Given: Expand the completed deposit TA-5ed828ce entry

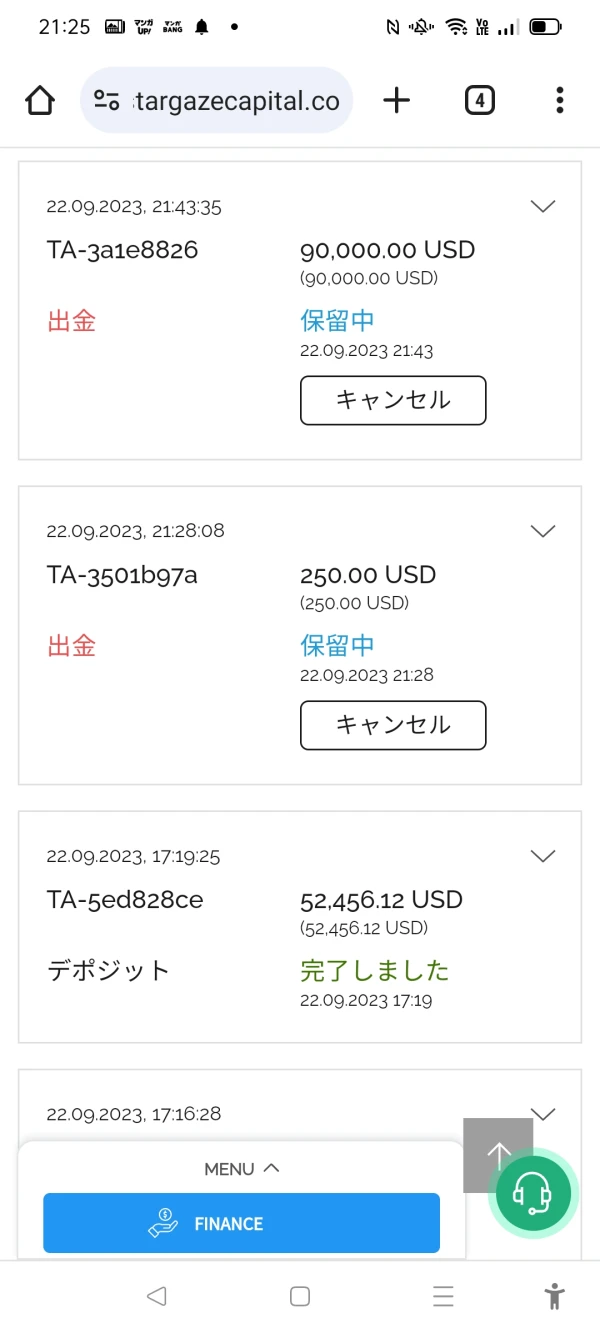Looking at the screenshot, I should tap(542, 856).
